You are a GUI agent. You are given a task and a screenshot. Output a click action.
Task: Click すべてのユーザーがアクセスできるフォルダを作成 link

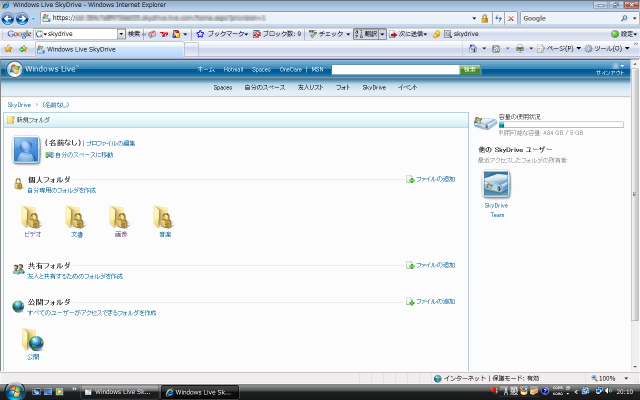pos(92,313)
